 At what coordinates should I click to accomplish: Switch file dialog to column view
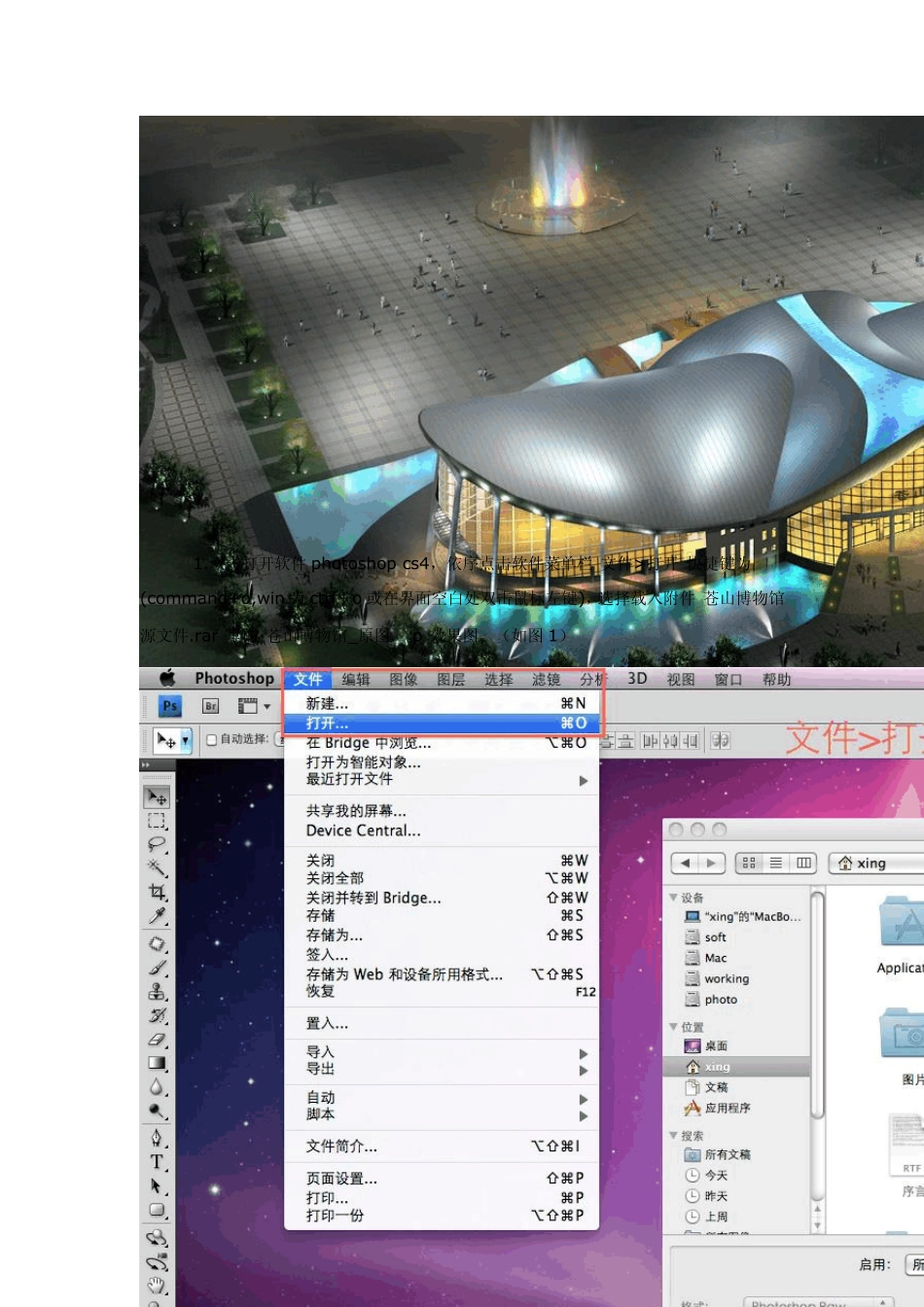coord(803,863)
